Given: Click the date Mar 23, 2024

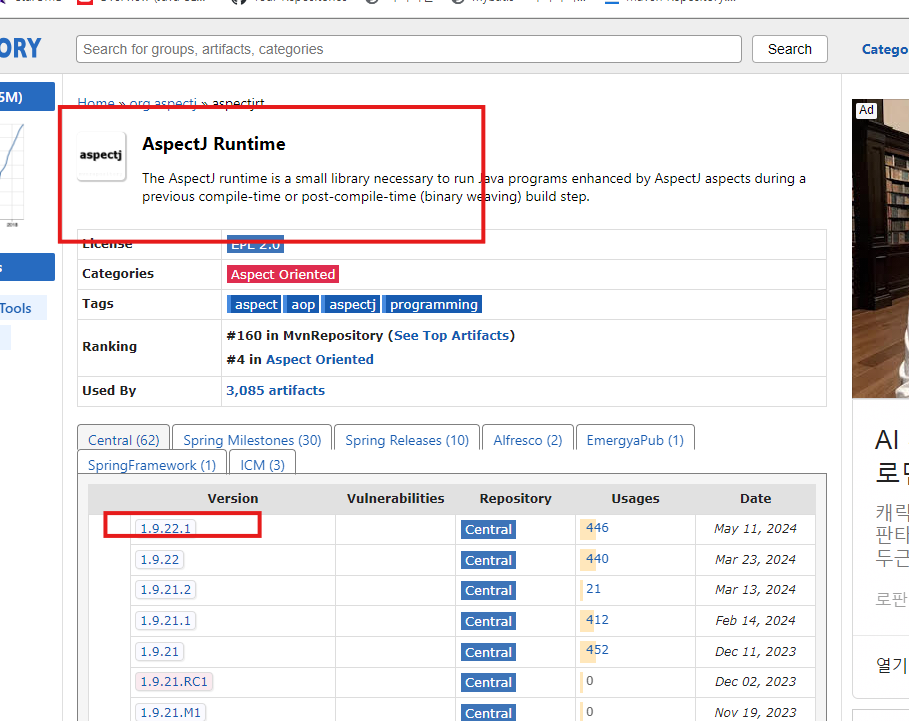Looking at the screenshot, I should coord(755,559).
